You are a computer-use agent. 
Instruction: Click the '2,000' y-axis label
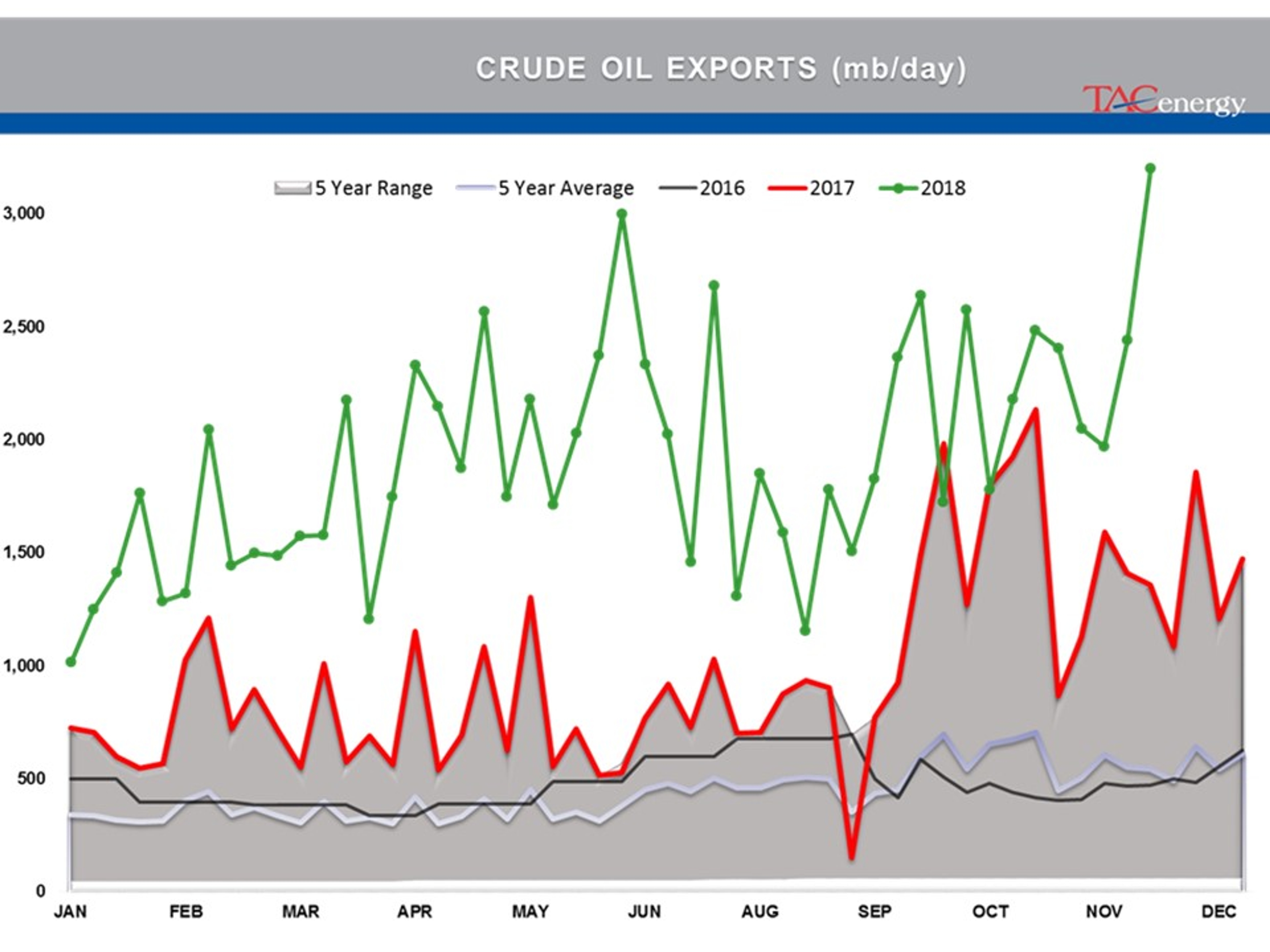click(23, 440)
